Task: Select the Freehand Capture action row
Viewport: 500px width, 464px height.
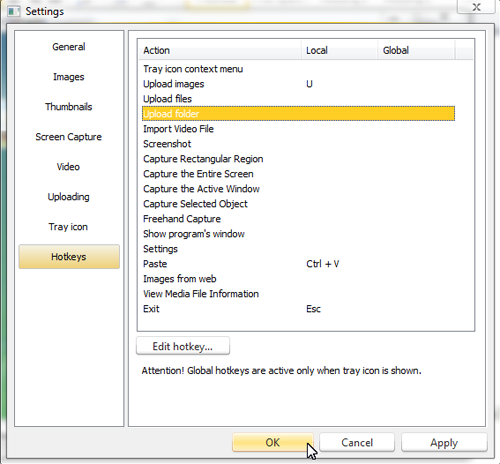Action: pyautogui.click(x=298, y=219)
